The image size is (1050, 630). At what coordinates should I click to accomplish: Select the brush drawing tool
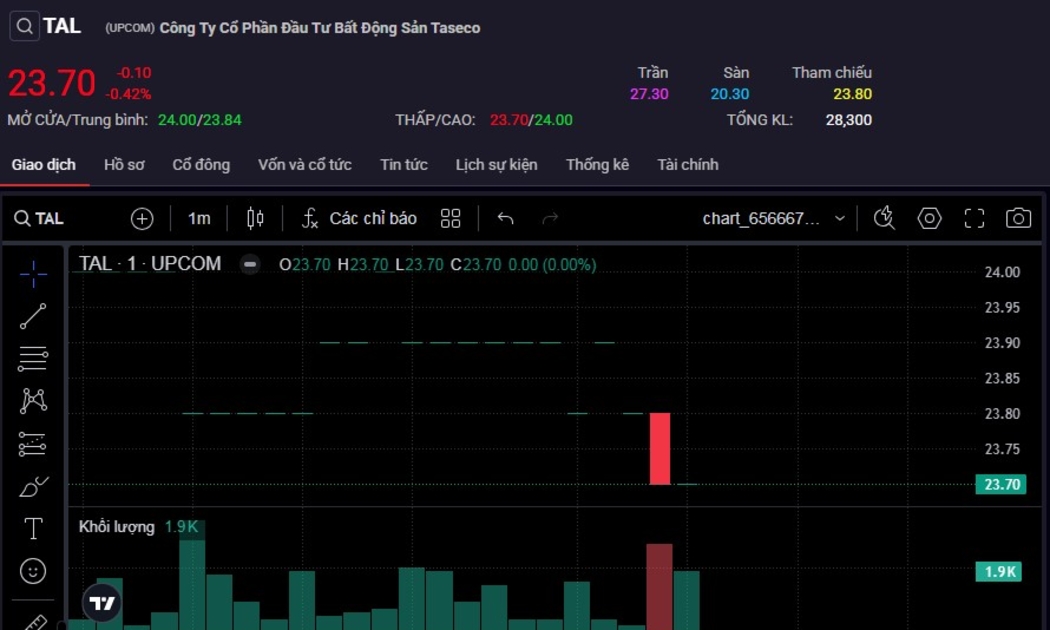[33, 487]
